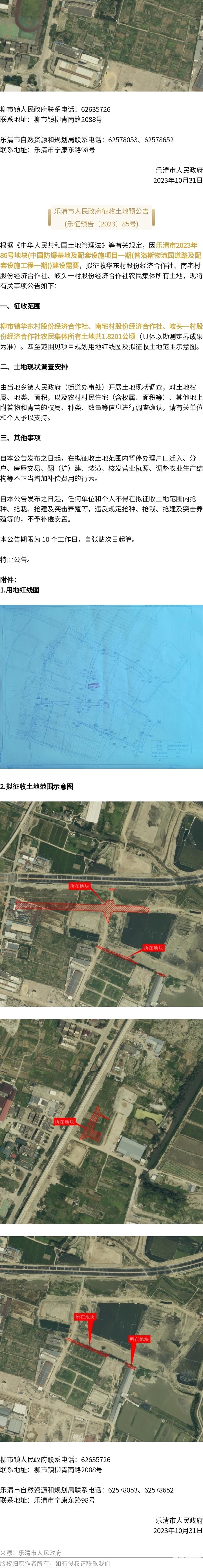The image size is (203, 1568).
Task: Click the 所在地块 label in the middle aerial image
Action: pos(64,1122)
